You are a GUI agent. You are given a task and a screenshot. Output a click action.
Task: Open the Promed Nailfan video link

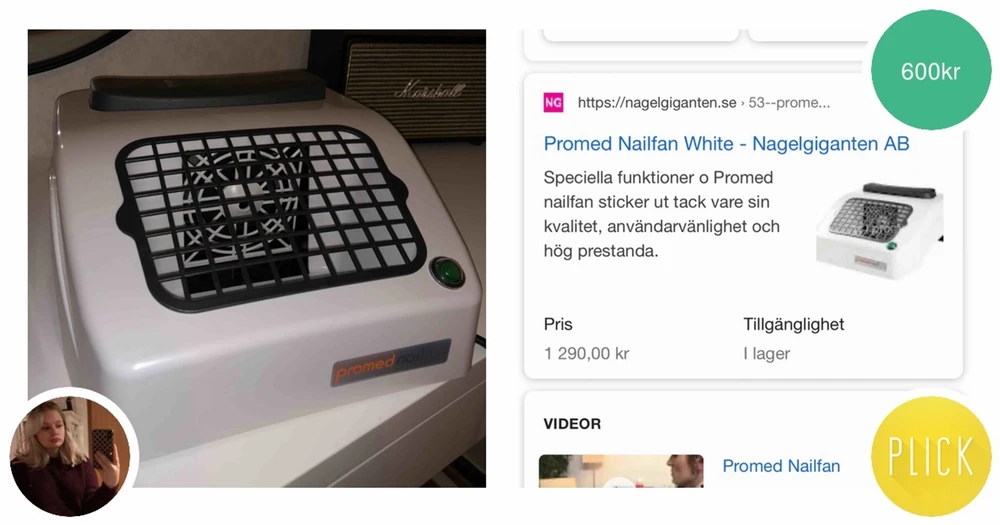[x=781, y=466]
